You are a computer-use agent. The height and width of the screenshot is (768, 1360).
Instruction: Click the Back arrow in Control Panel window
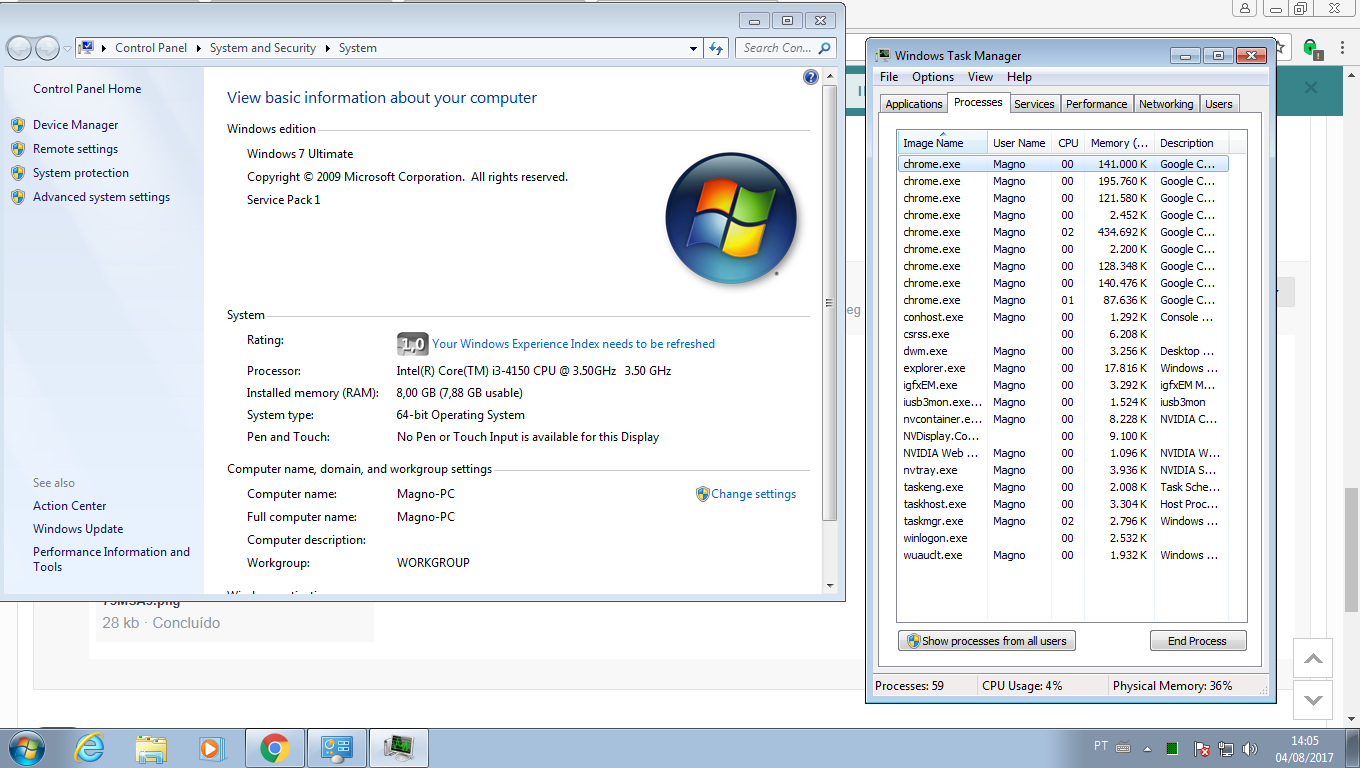(x=19, y=48)
